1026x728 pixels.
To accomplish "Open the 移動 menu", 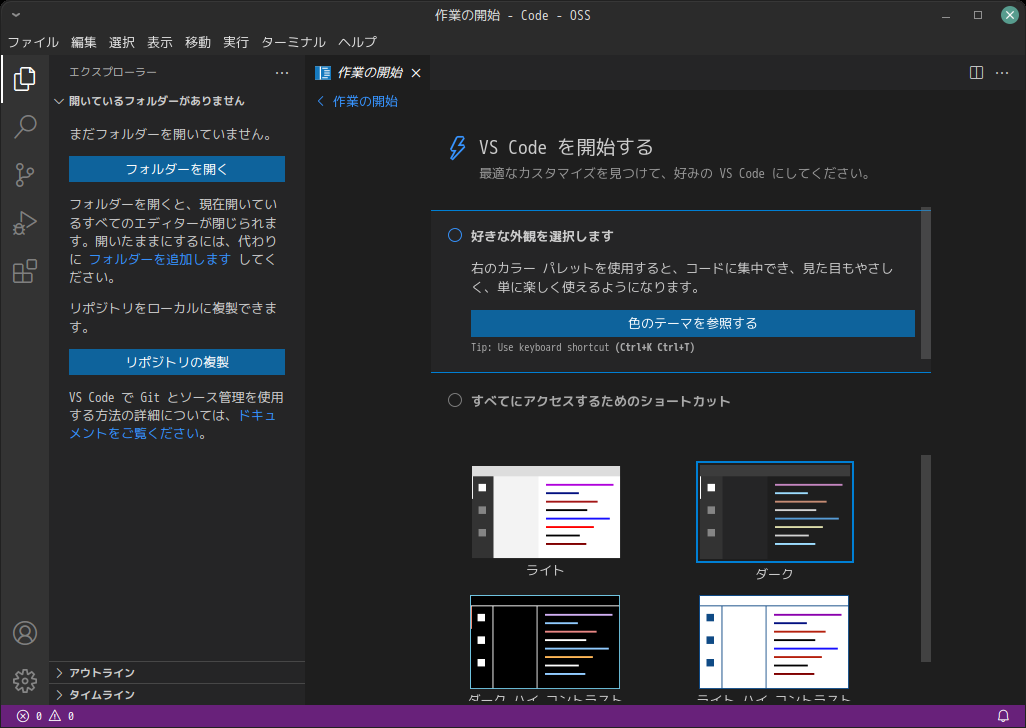I will point(198,42).
